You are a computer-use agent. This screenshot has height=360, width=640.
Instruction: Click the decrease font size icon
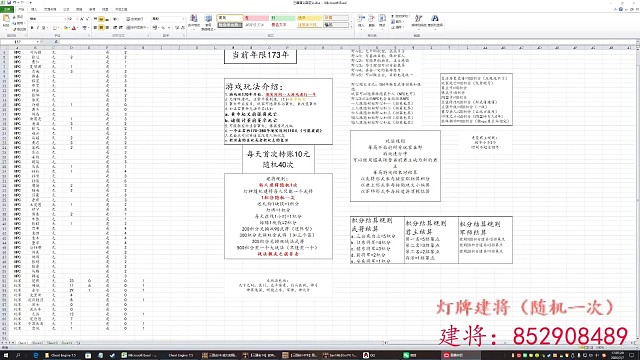87,19
